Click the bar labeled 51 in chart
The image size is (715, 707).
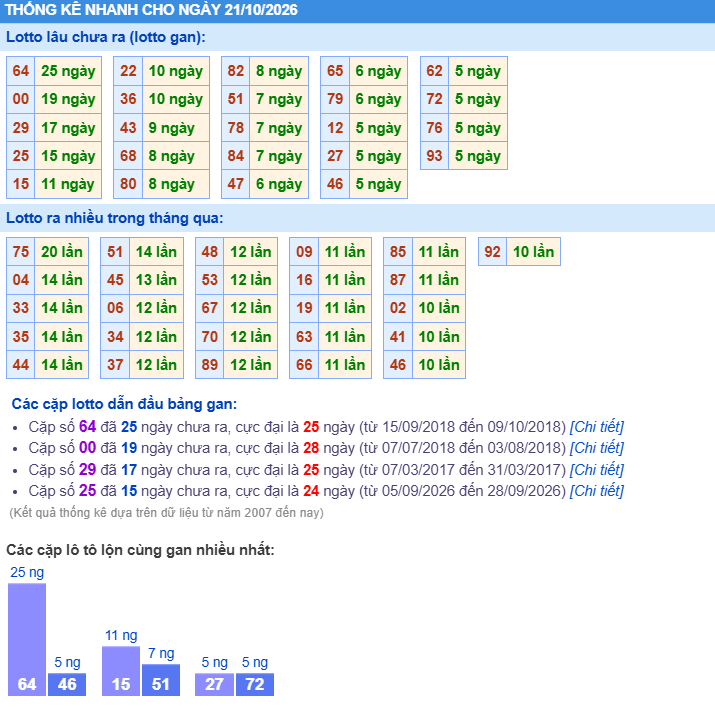(x=161, y=680)
